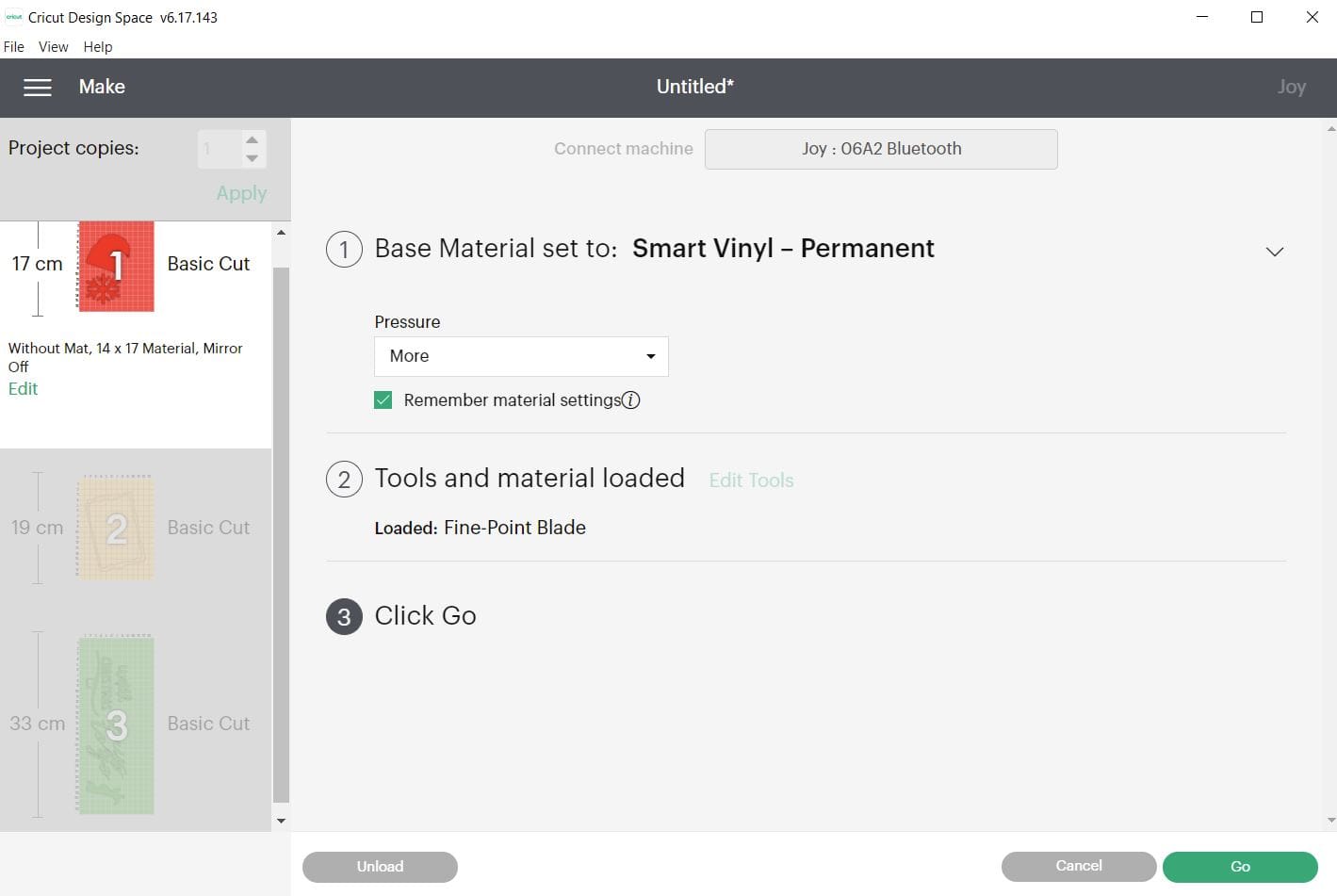Minimize the Cricut Design Space window

(x=1202, y=17)
